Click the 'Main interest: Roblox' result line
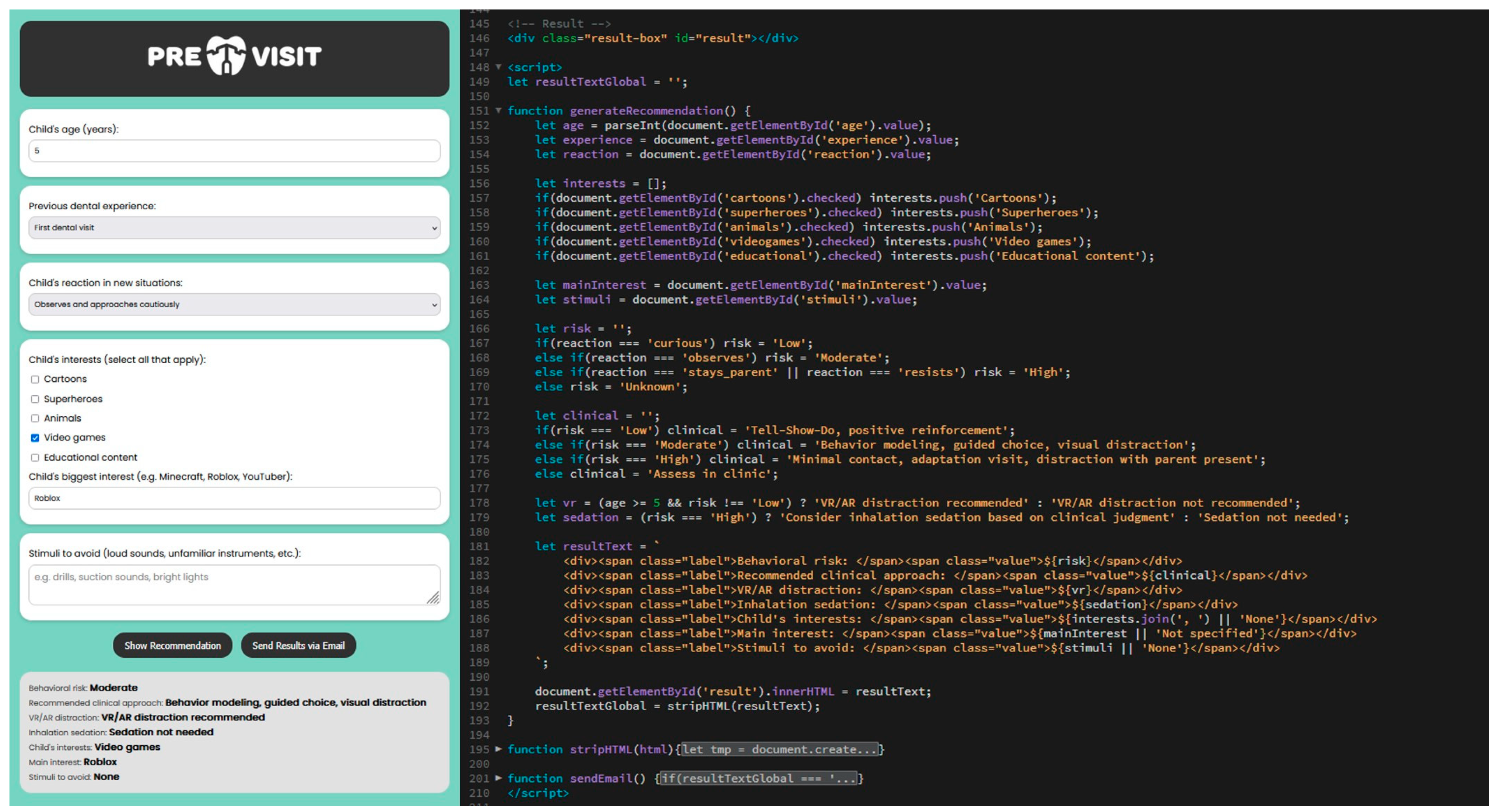 pyautogui.click(x=73, y=761)
